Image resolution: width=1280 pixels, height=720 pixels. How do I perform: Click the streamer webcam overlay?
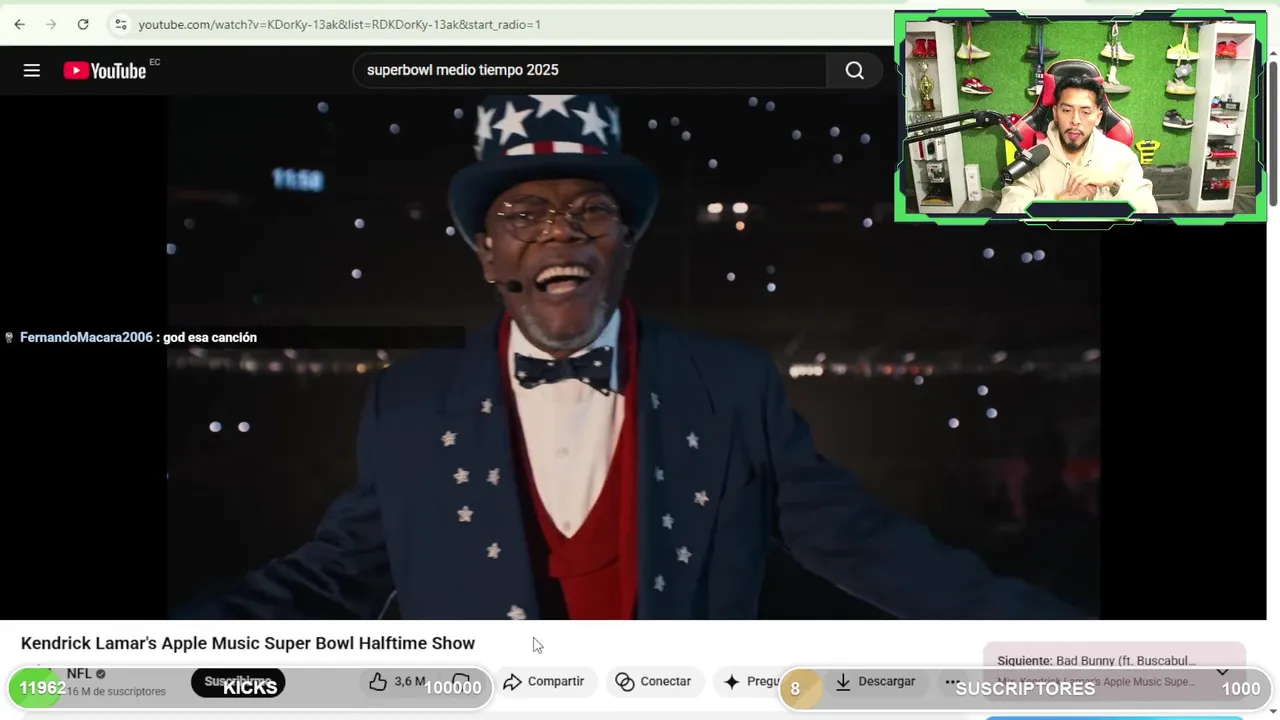(1080, 116)
